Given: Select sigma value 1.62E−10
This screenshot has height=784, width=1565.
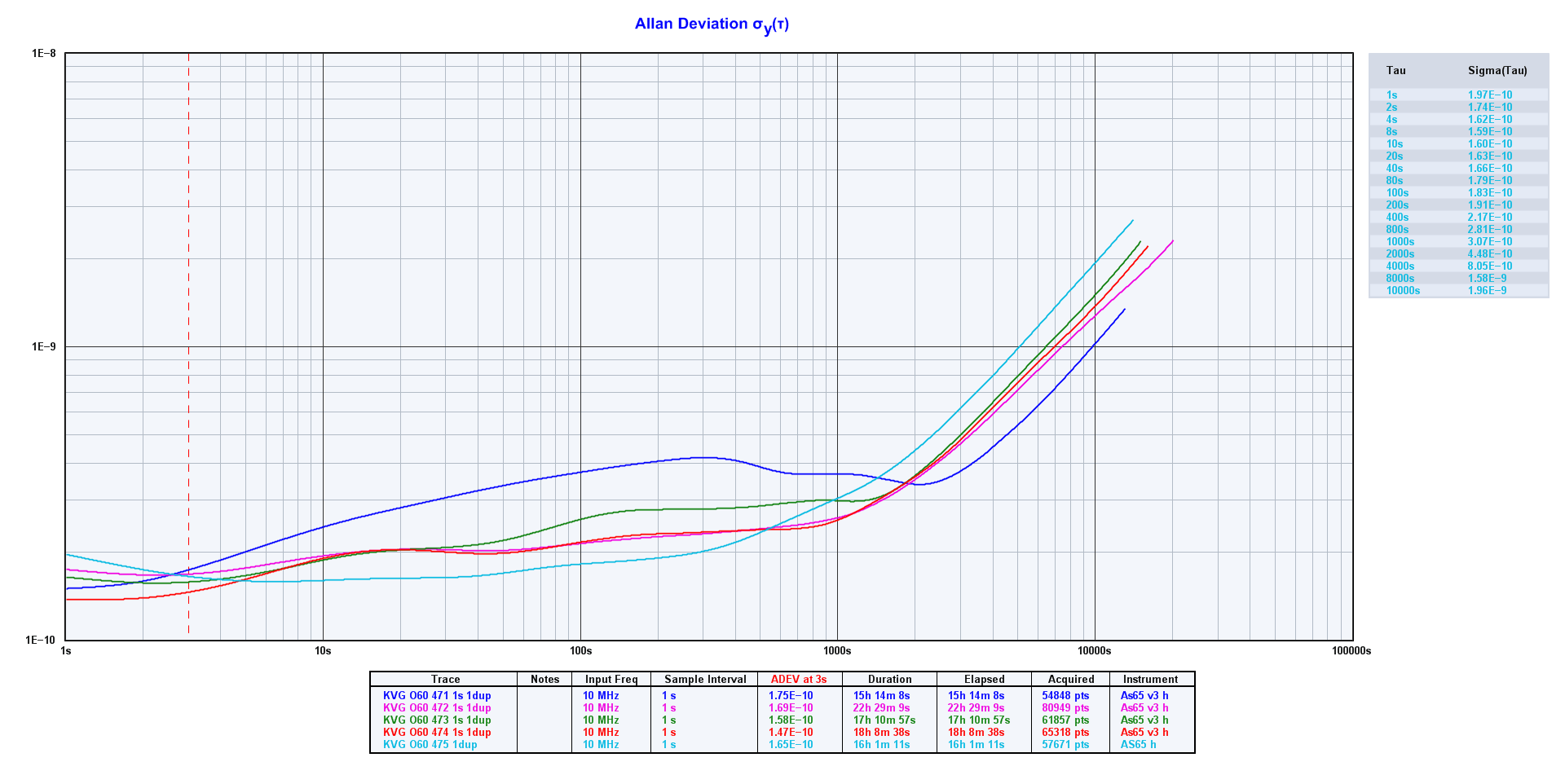Looking at the screenshot, I should (1489, 120).
